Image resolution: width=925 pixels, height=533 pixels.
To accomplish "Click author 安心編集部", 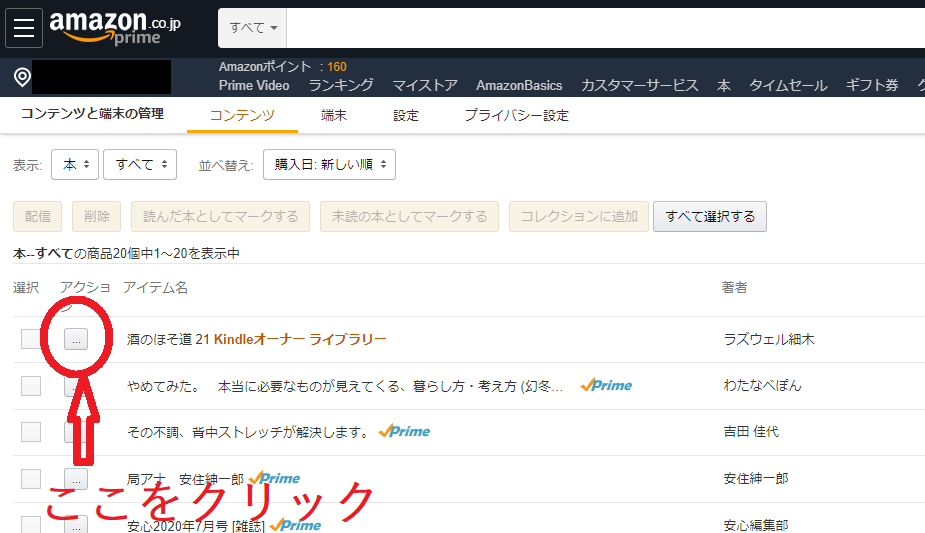I will tap(756, 525).
